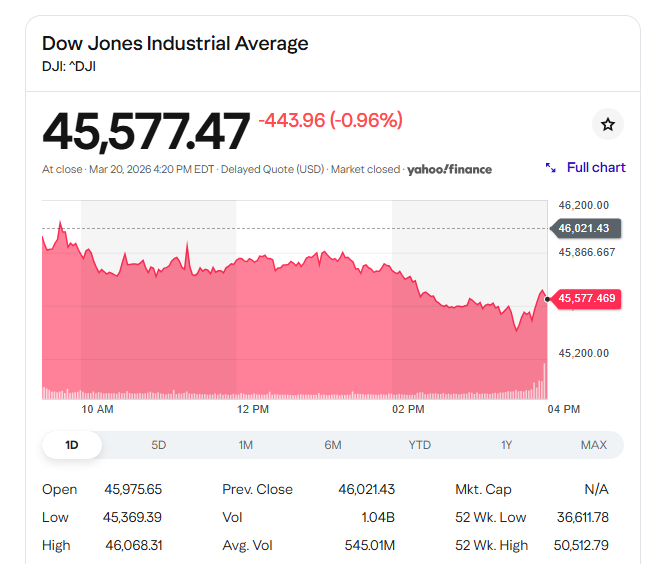Select the 1Y chart range
Screen dimensions: 668x564
[507, 445]
